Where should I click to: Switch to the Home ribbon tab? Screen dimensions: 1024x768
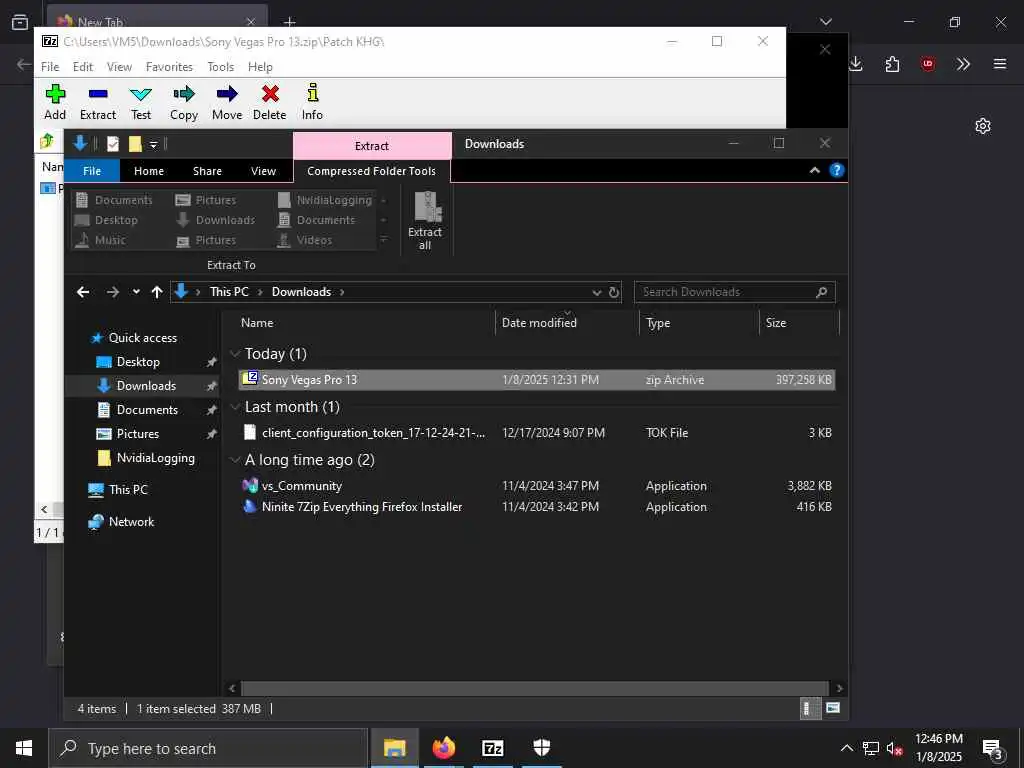(x=149, y=171)
